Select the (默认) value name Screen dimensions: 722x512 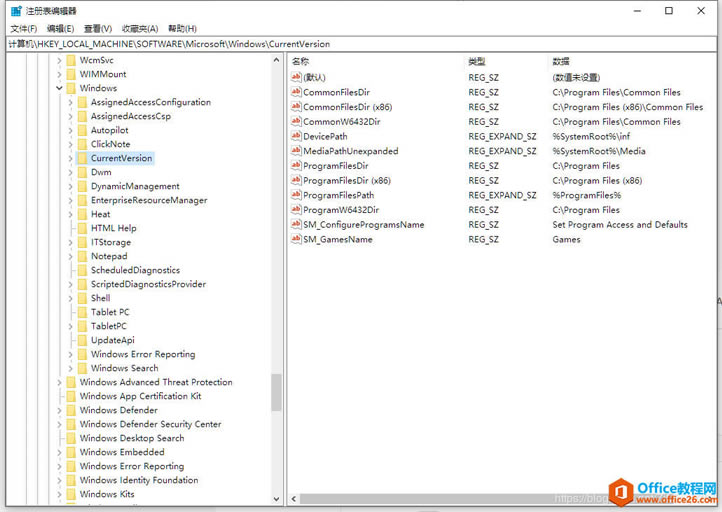[x=314, y=77]
